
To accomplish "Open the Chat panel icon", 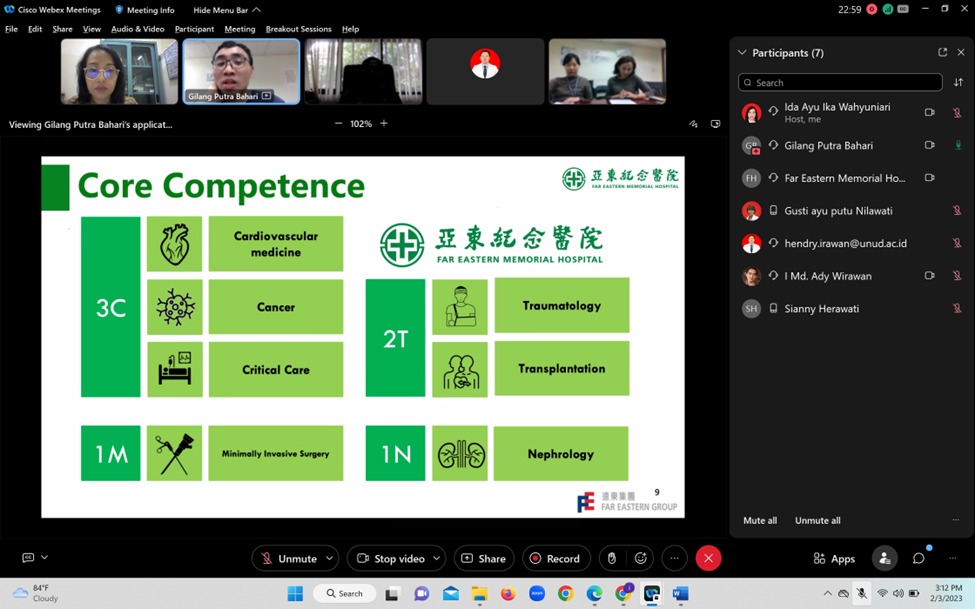I will (918, 558).
